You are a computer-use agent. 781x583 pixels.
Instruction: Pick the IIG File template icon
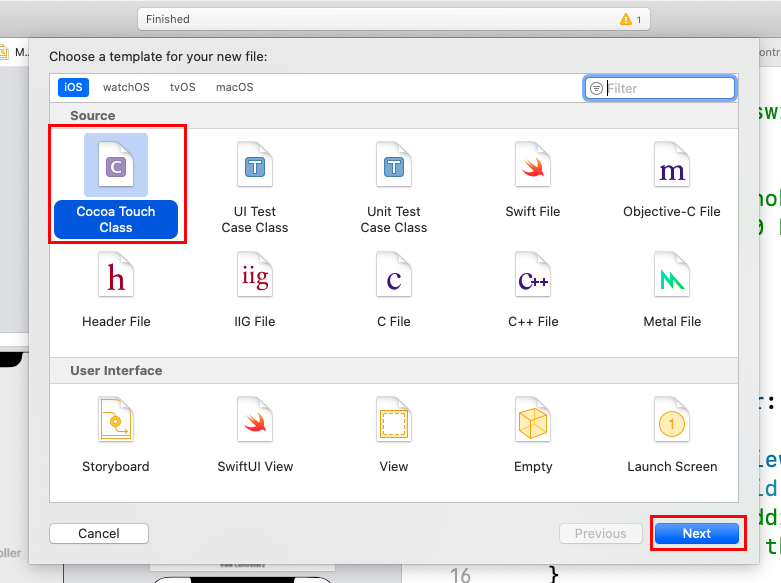[255, 275]
